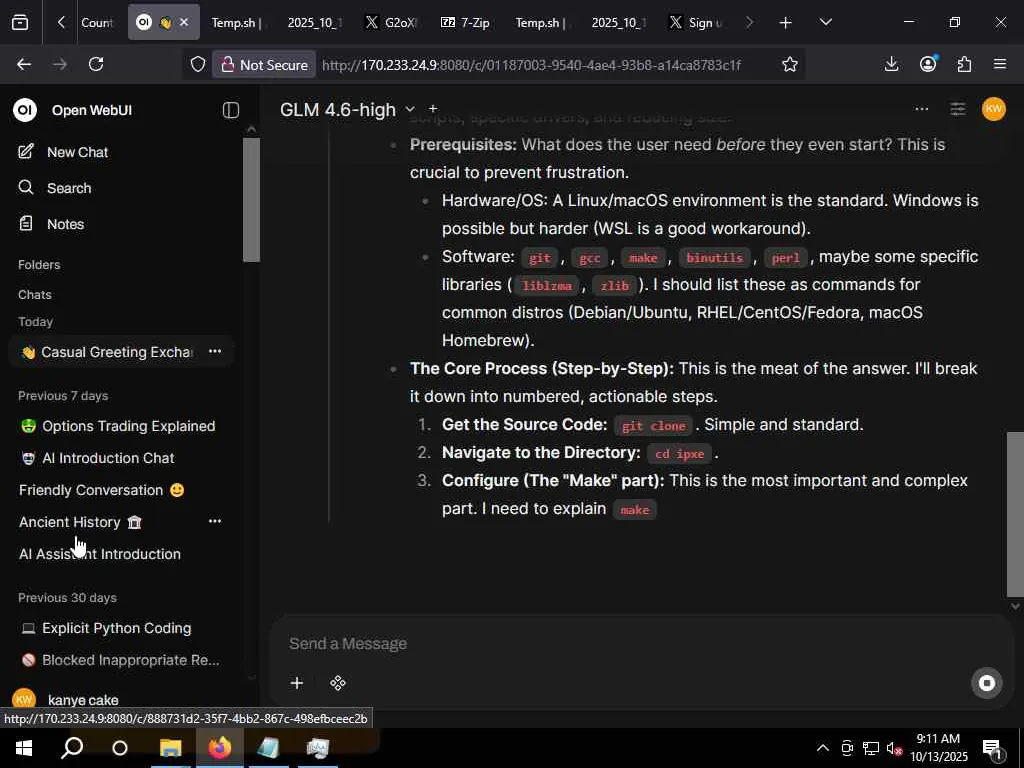Open the chat controls sliders icon
The height and width of the screenshot is (768, 1024).
pos(957,109)
